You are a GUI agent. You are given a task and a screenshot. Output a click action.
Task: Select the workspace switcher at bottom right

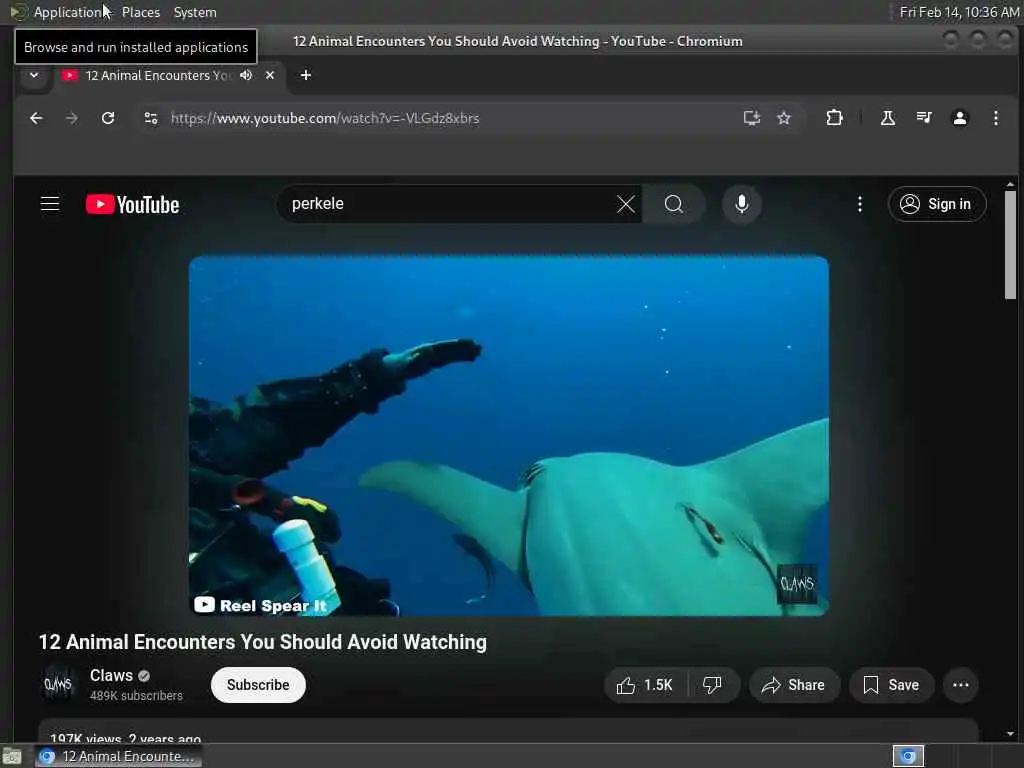908,756
